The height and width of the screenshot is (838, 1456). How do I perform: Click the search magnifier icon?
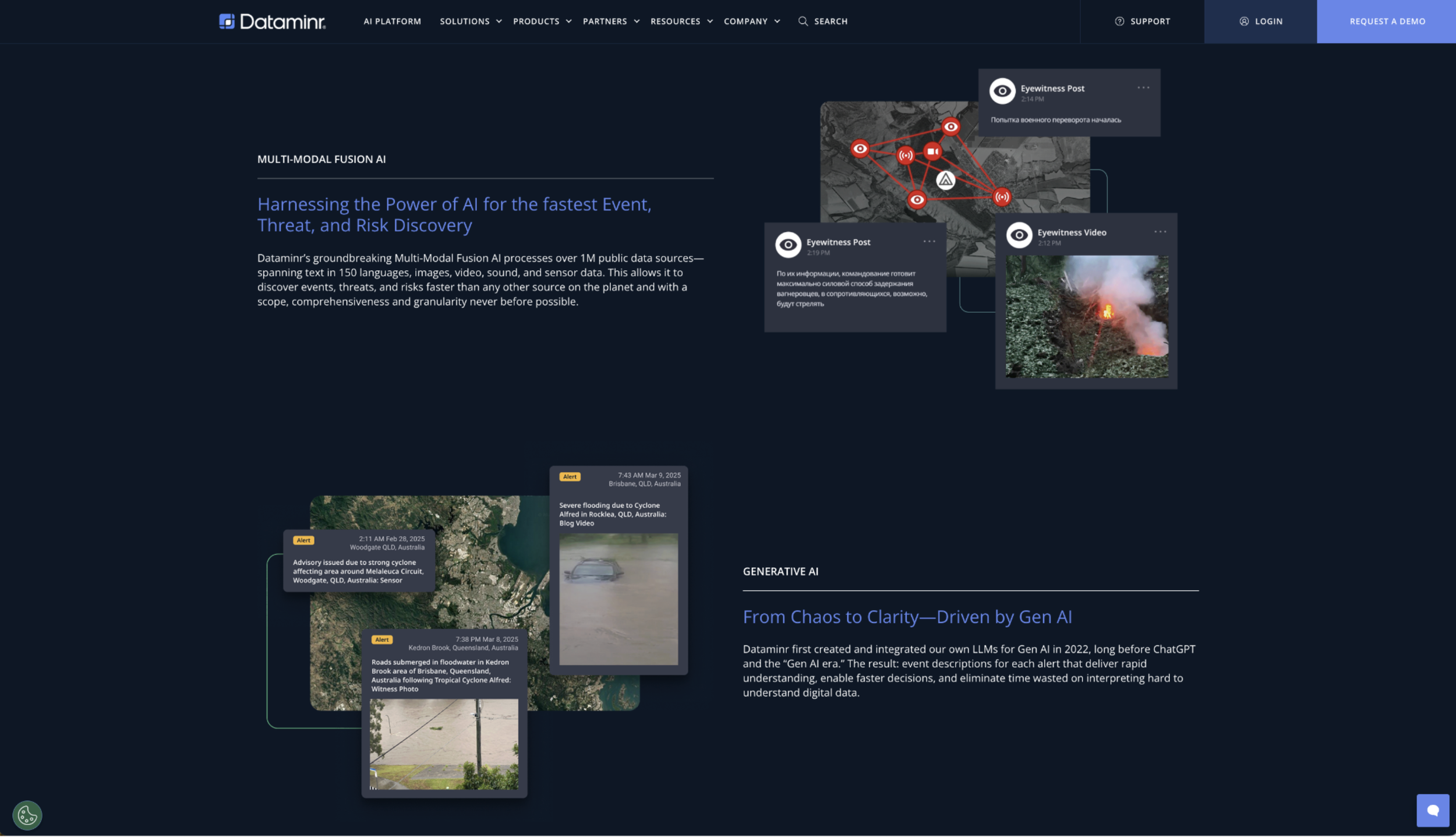803,22
